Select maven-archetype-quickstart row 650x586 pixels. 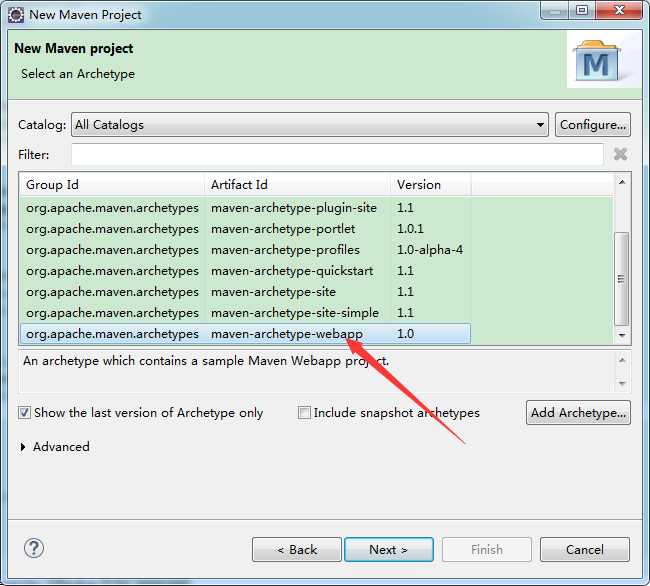point(245,271)
